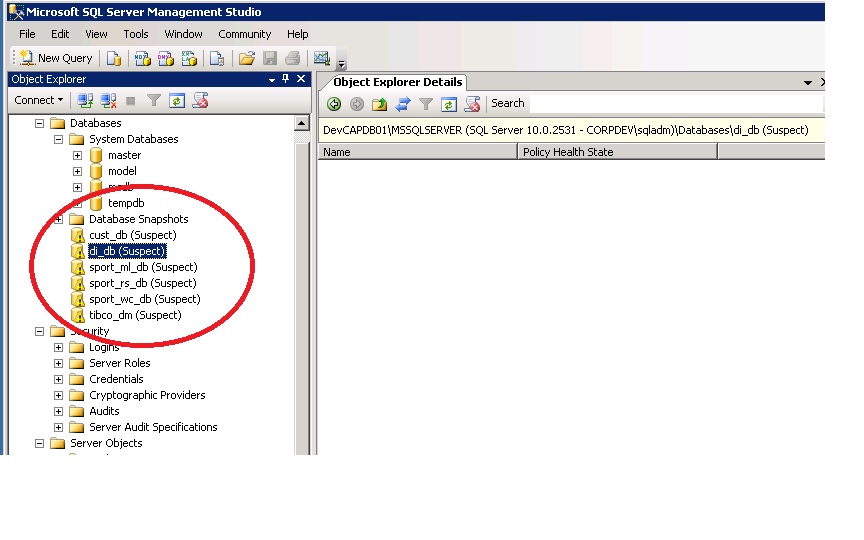Image resolution: width=864 pixels, height=540 pixels.
Task: Select sport_ml_db (Suspect) database
Action: coord(143,267)
